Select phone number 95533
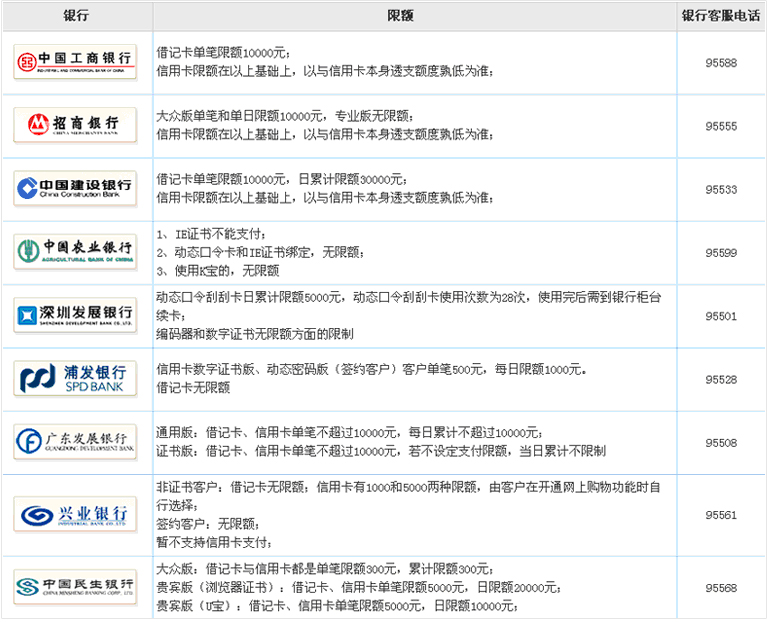This screenshot has height=622, width=767. click(x=721, y=189)
